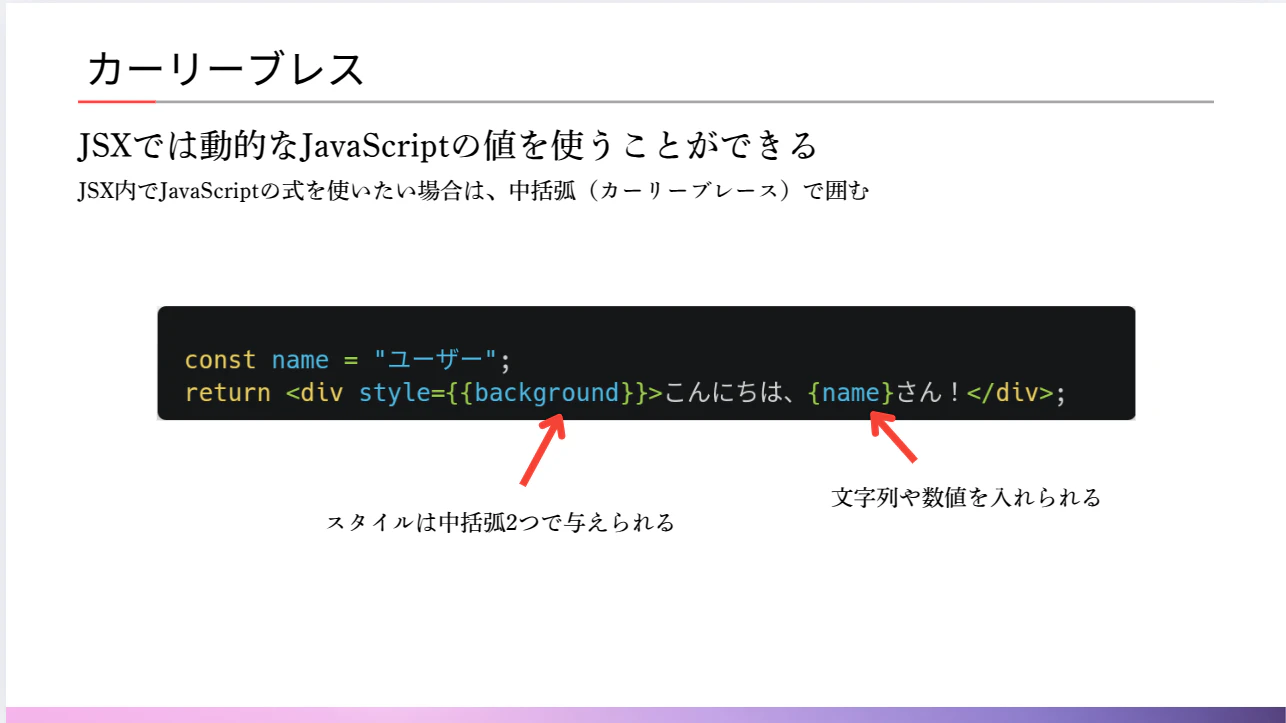This screenshot has height=723, width=1286.
Task: Click the "{name}" expression in the return line
Action: 851,392
